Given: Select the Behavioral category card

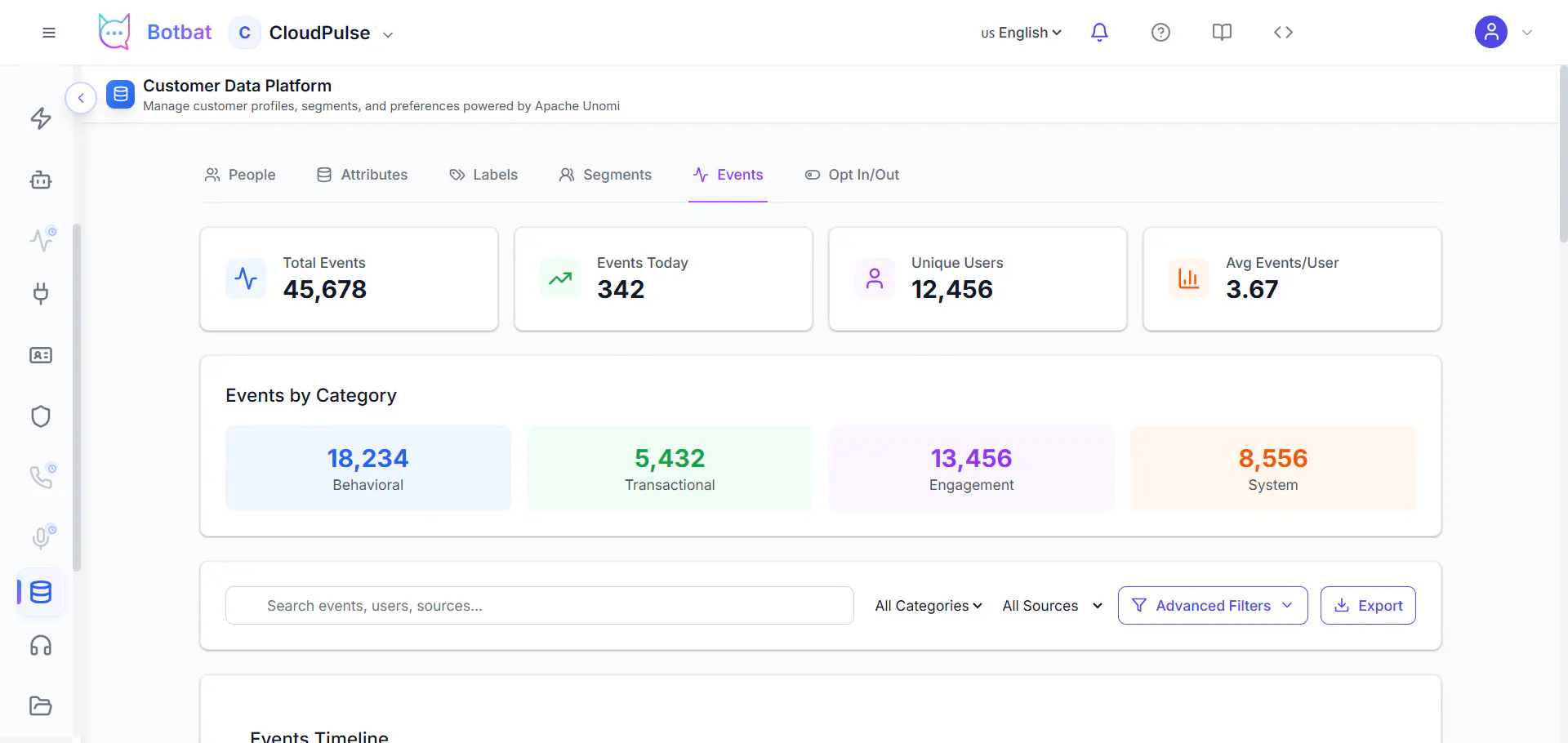Looking at the screenshot, I should [368, 468].
